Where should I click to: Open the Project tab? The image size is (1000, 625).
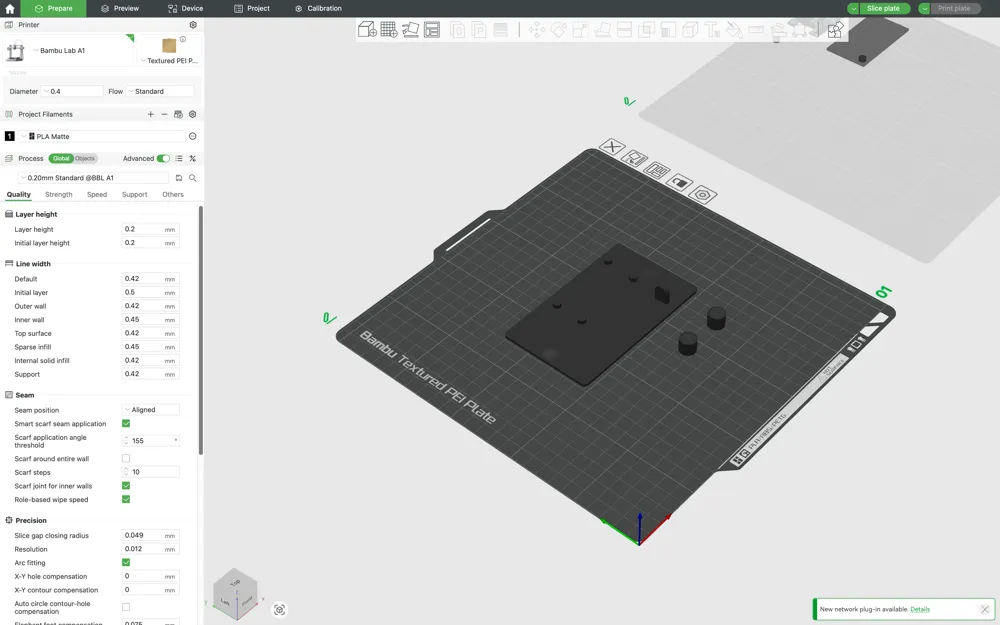point(252,8)
